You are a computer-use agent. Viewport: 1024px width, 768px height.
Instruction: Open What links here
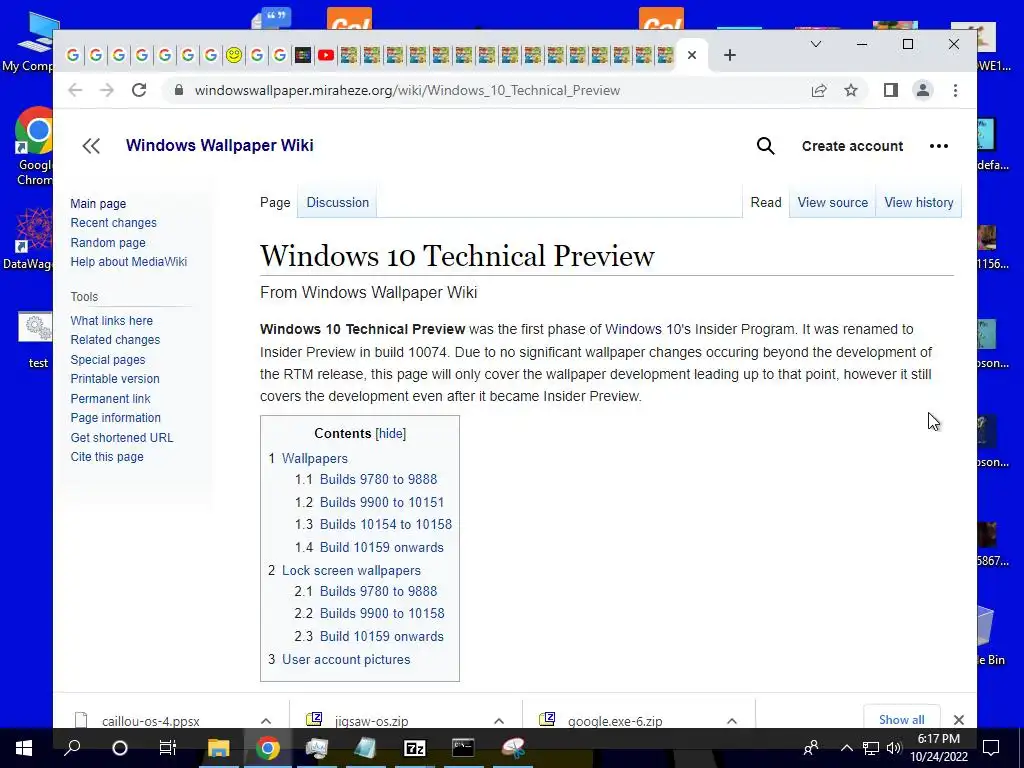112,321
